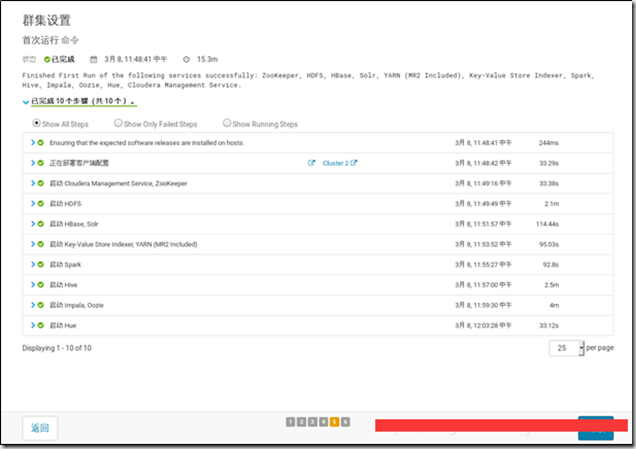Expand the 启动 Spark step

tap(33, 264)
